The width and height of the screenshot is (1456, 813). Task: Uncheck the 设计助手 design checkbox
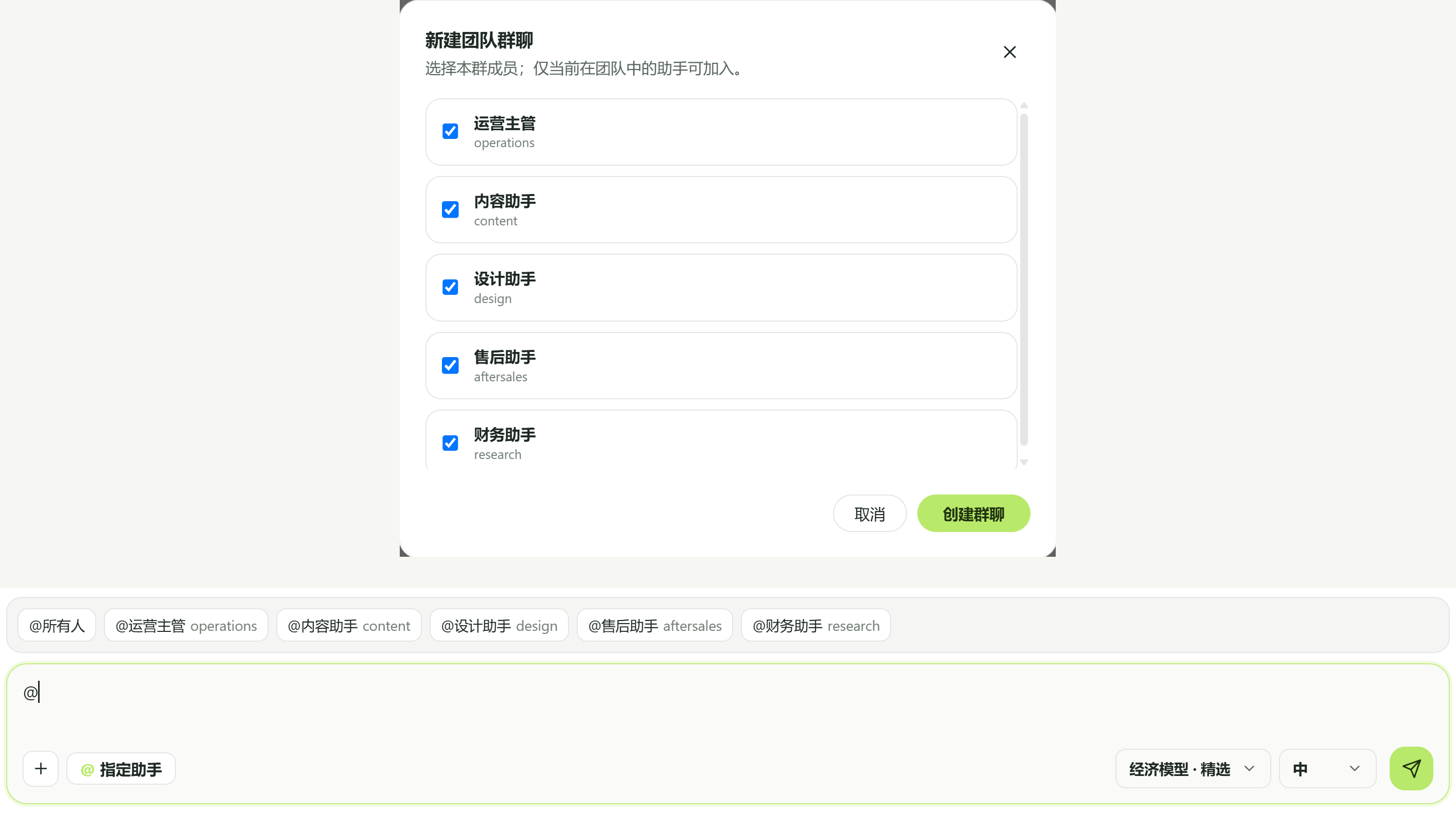click(x=450, y=287)
